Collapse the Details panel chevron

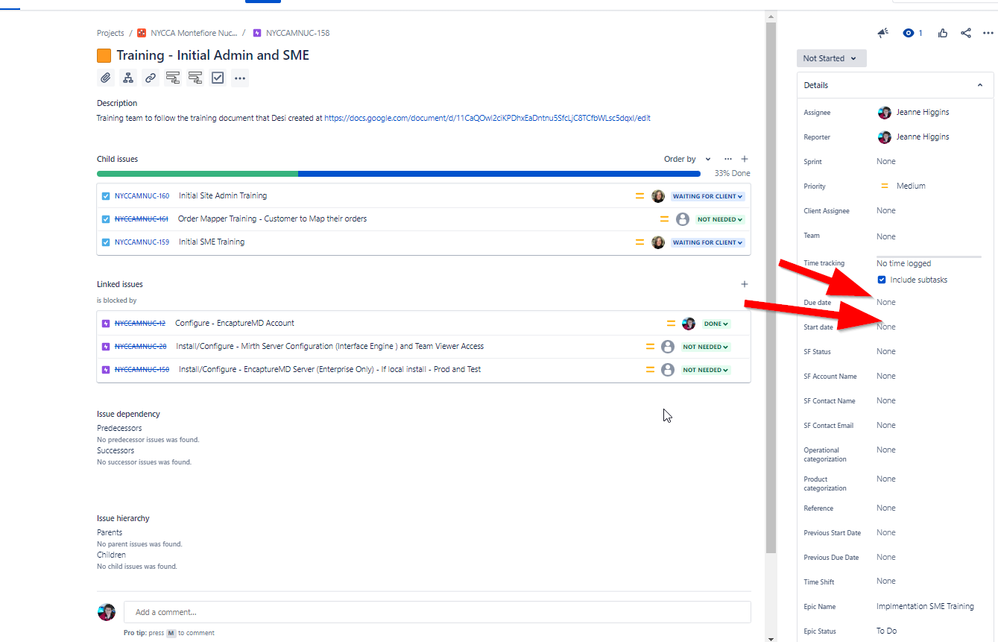pyautogui.click(x=980, y=85)
